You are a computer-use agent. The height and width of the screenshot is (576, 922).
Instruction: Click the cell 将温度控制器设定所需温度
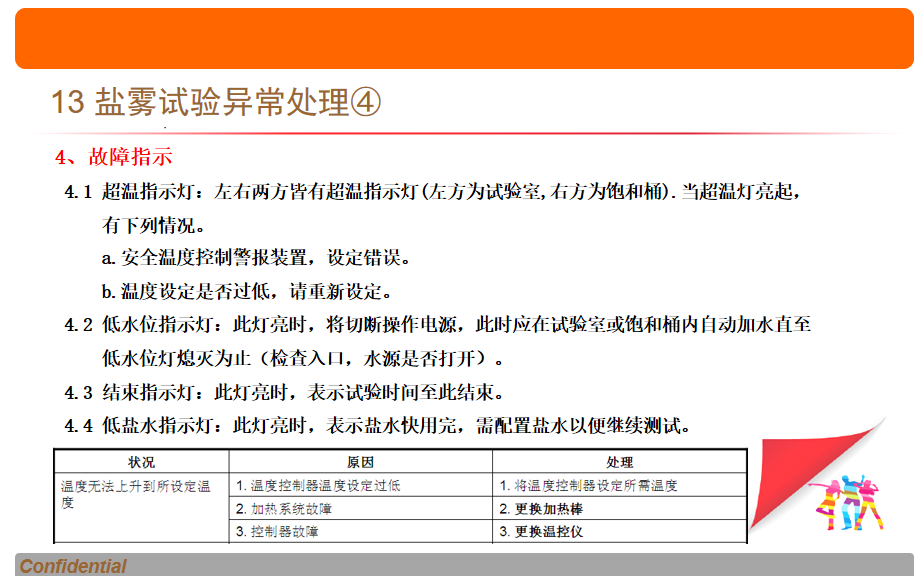(589, 486)
